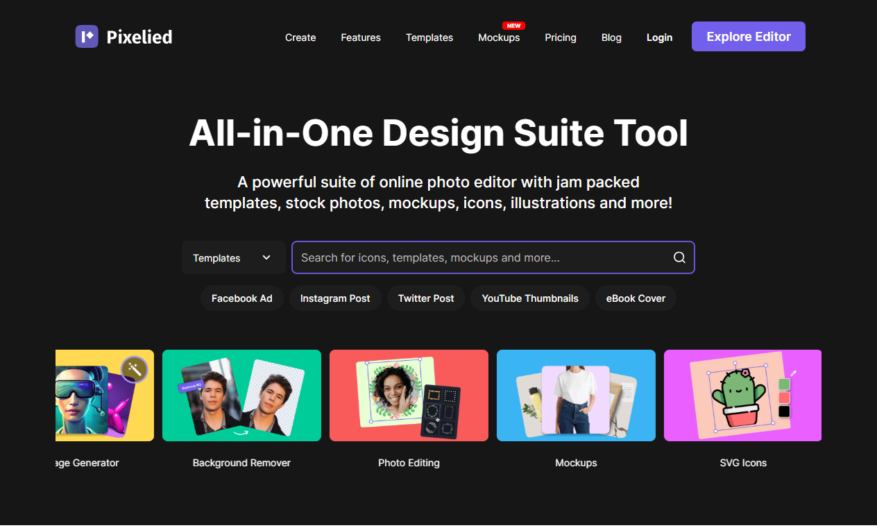The image size is (877, 528).
Task: Click the Explore Editor button
Action: point(748,36)
